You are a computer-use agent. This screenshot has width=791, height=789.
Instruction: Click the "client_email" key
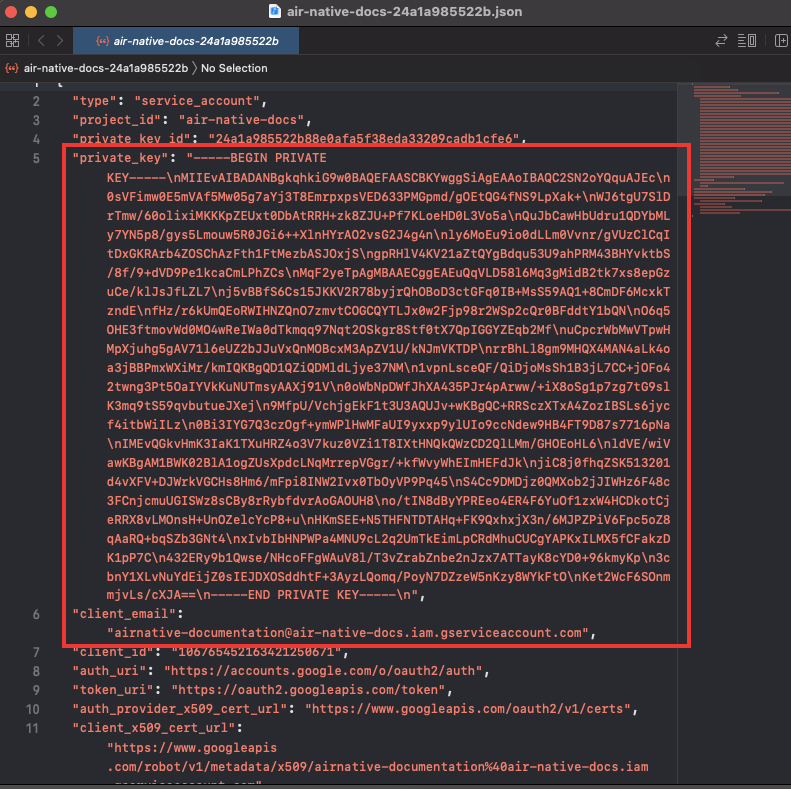pos(125,614)
